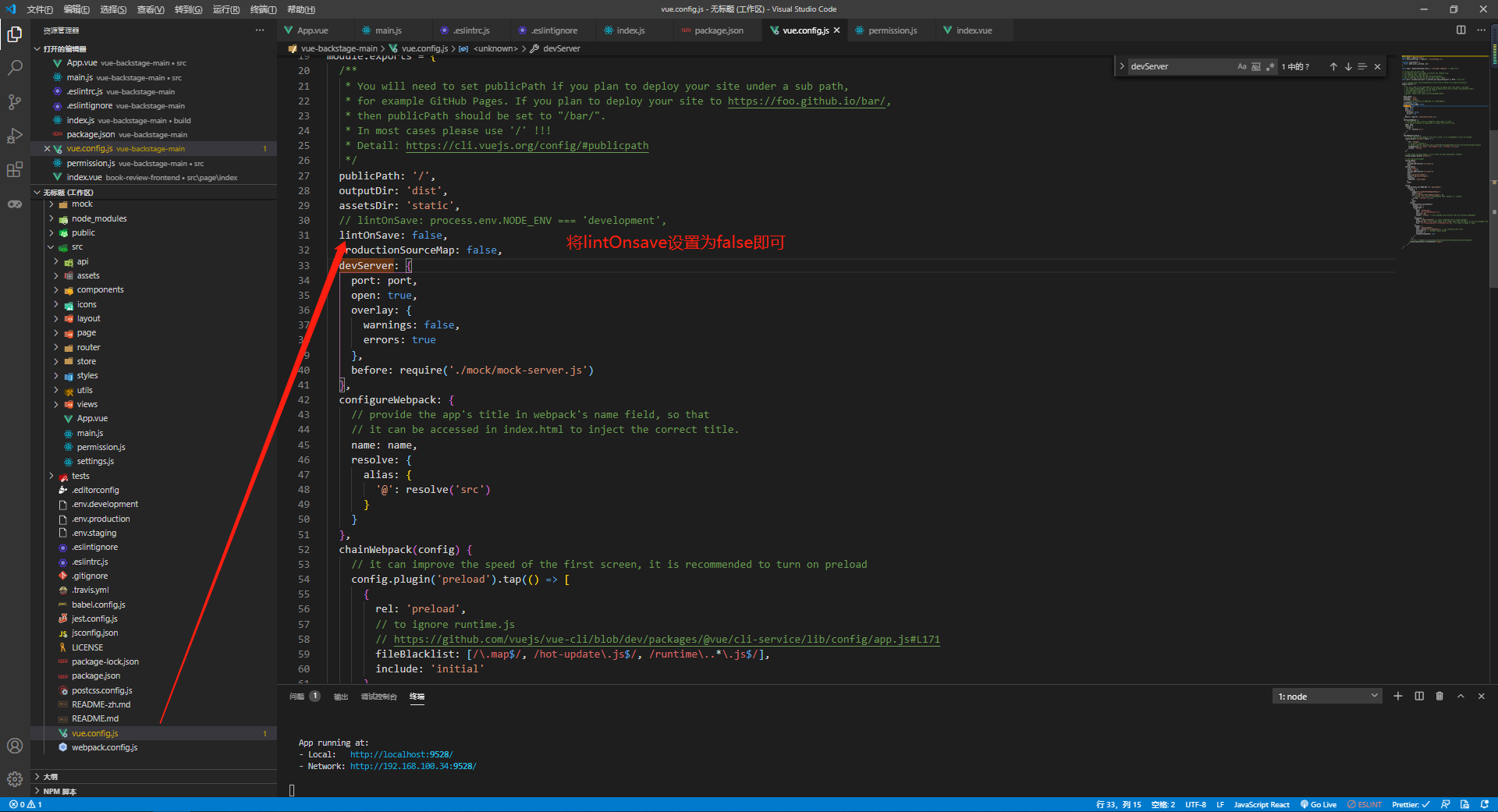Image resolution: width=1498 pixels, height=812 pixels.
Task: Toggle match case in find widget
Action: click(x=1242, y=67)
